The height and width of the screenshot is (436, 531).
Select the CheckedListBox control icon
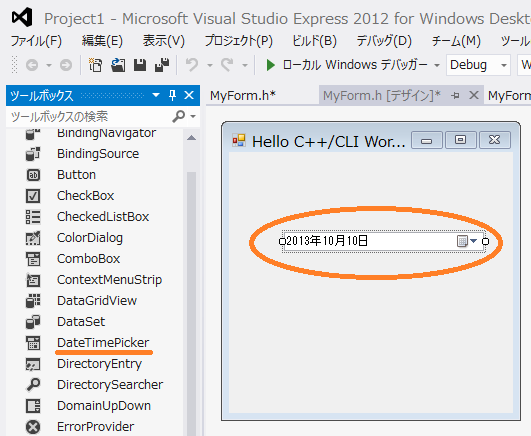(x=33, y=217)
